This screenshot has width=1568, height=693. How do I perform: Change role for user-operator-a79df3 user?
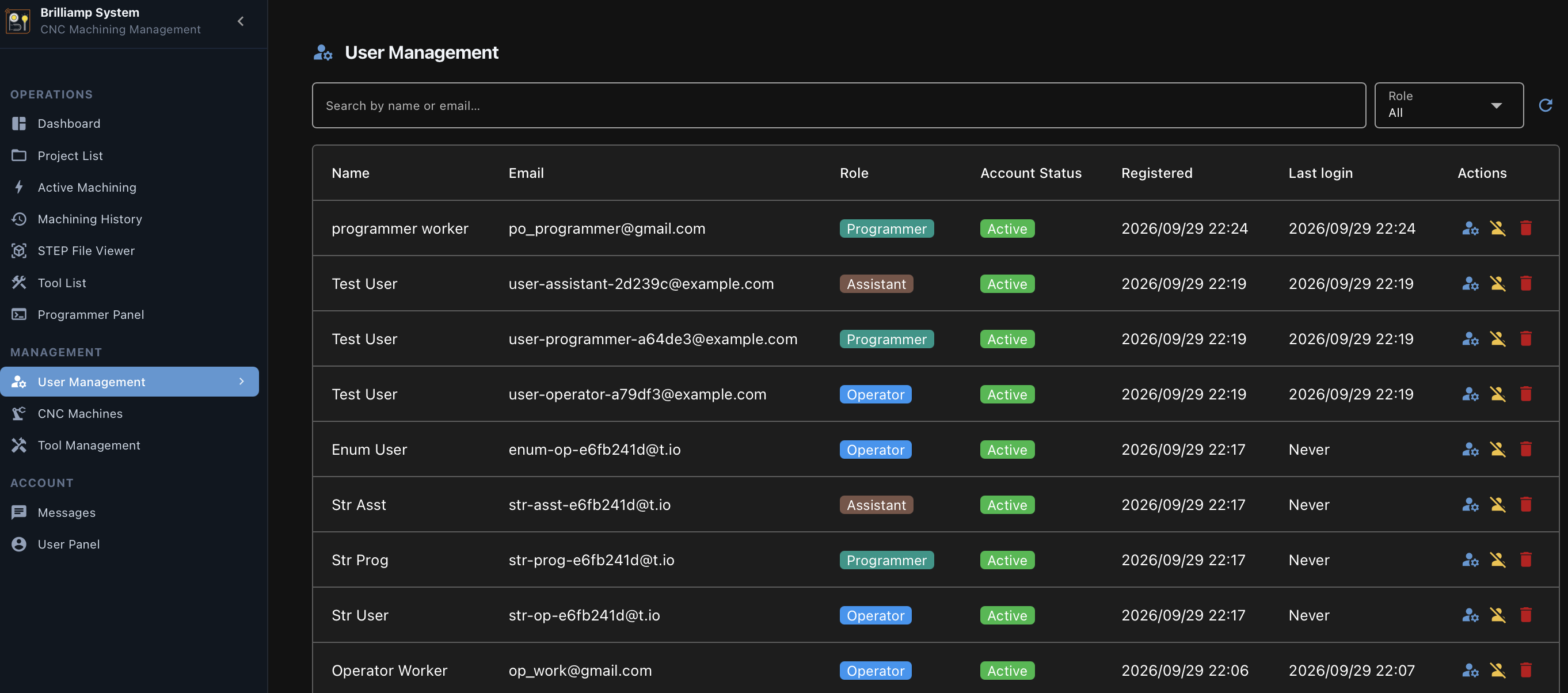tap(1470, 394)
